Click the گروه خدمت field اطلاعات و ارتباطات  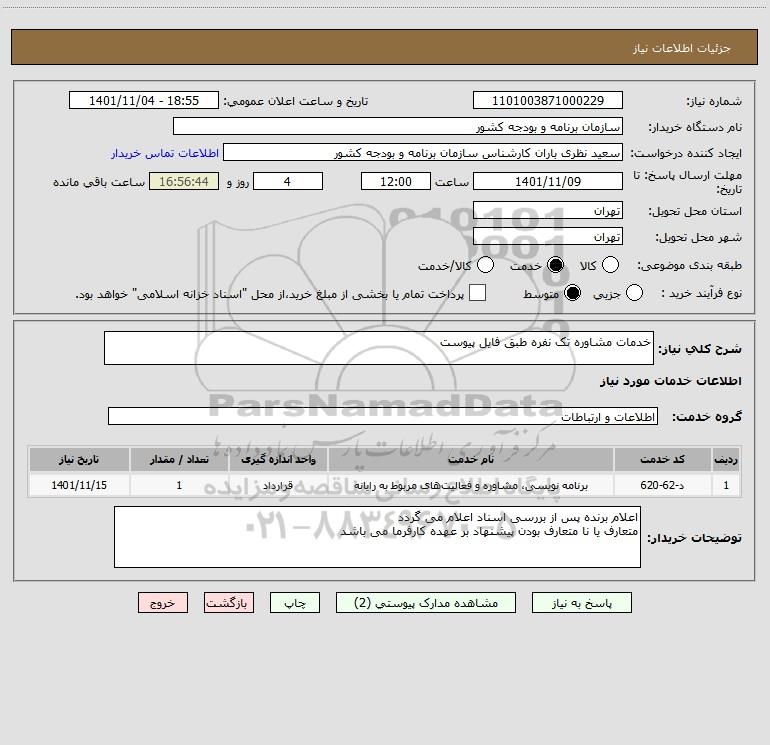coord(383,416)
